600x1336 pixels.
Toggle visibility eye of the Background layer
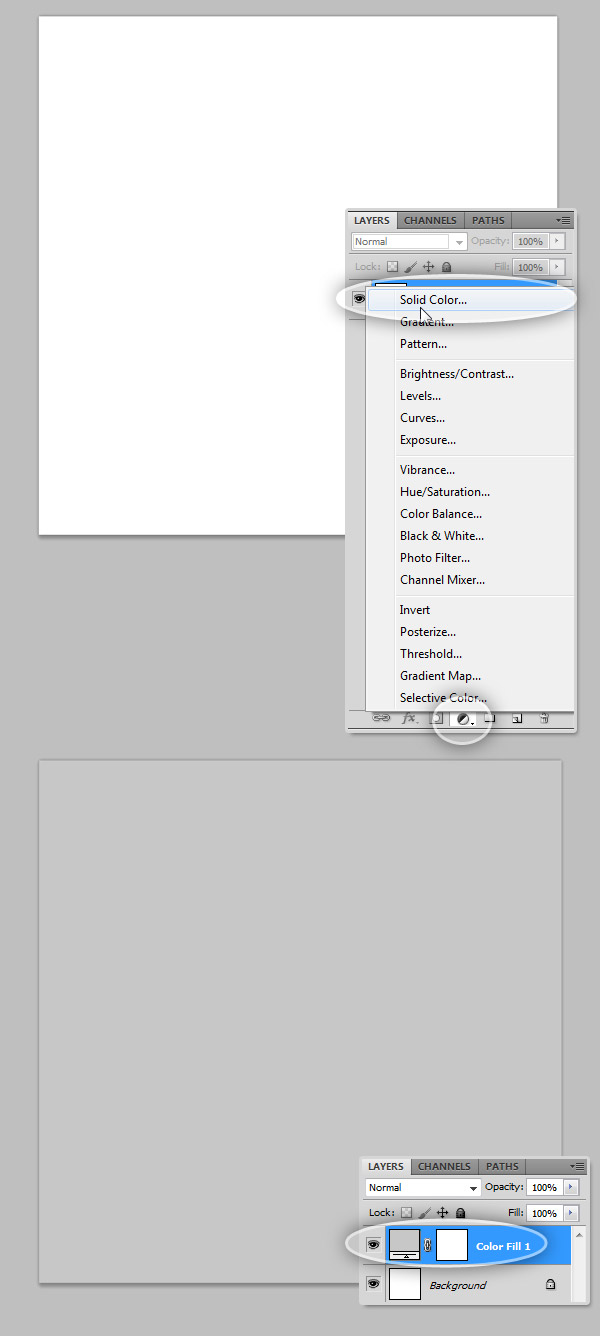pyautogui.click(x=374, y=1284)
